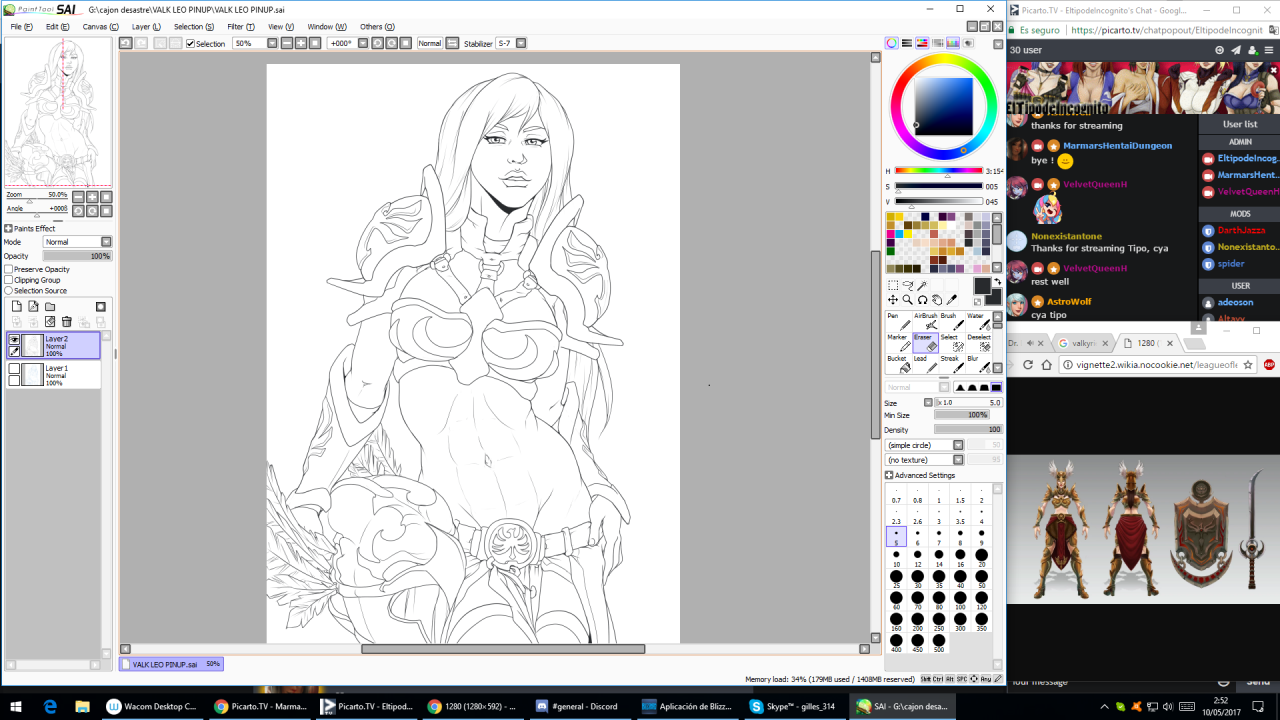The height and width of the screenshot is (720, 1280).
Task: Create a new normal layer
Action: point(17,306)
